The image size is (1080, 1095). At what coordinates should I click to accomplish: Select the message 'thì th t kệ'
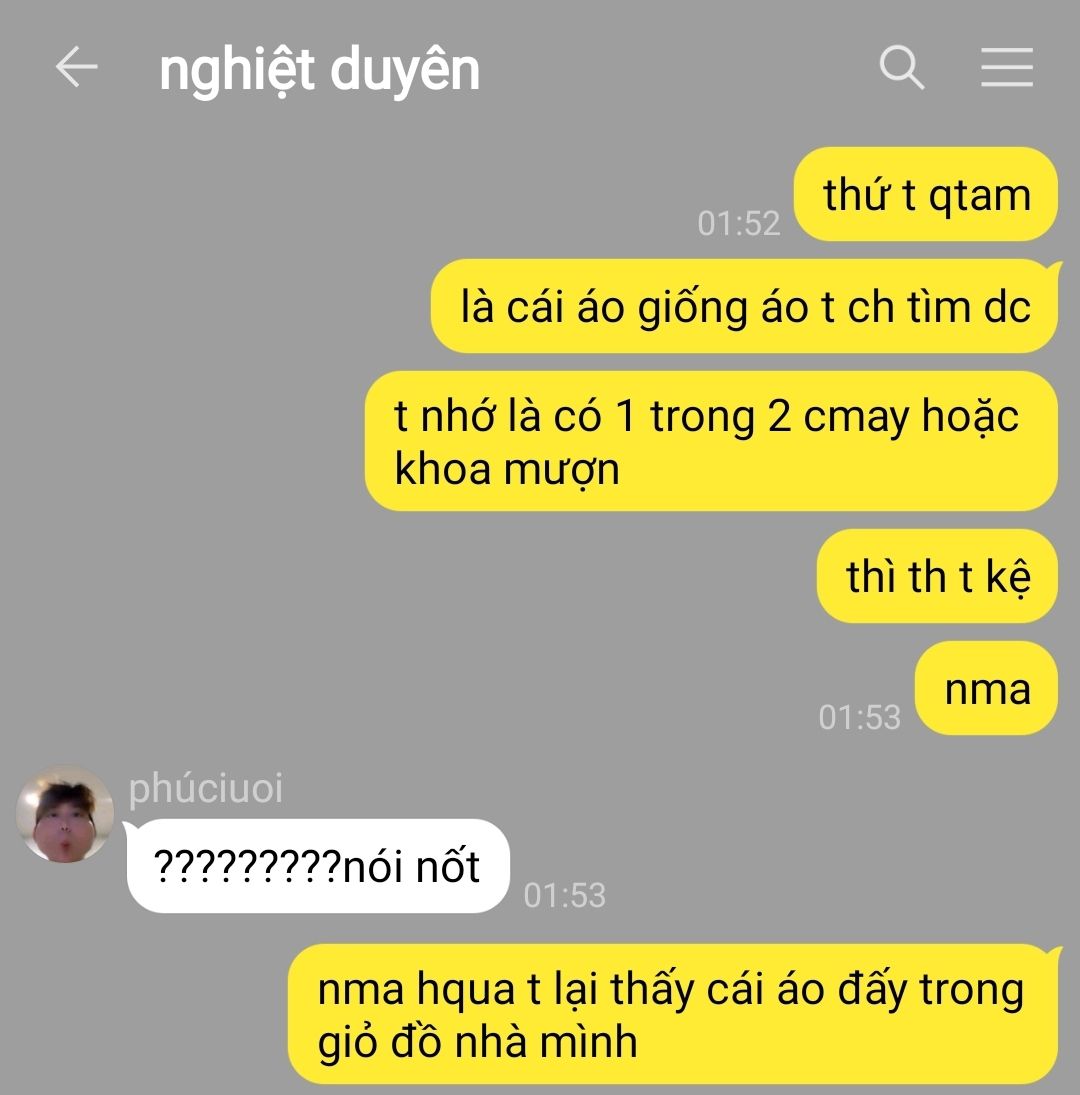(938, 576)
